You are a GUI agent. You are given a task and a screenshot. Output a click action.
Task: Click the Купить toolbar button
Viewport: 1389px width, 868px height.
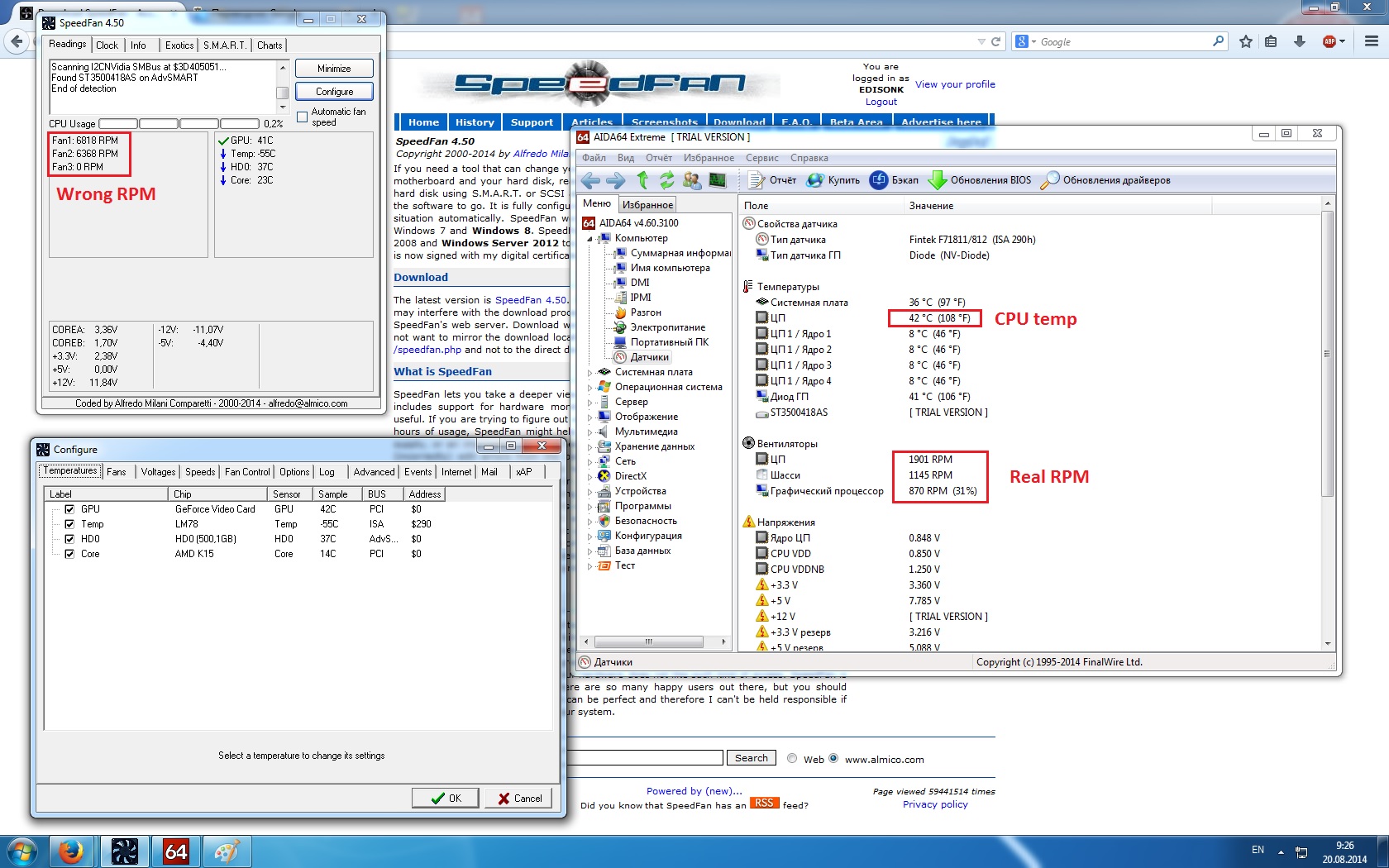833,180
